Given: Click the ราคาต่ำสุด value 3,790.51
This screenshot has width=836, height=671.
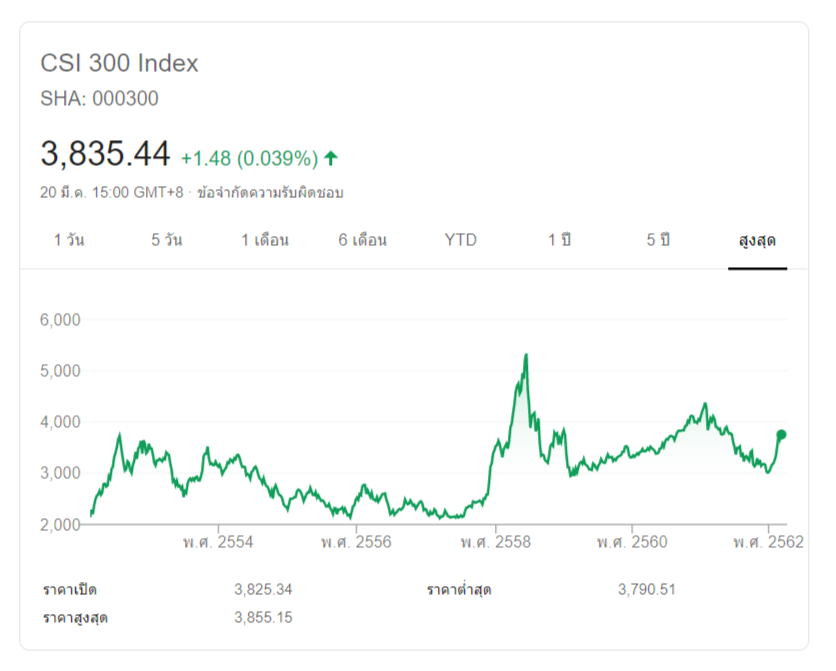Looking at the screenshot, I should click(647, 589).
